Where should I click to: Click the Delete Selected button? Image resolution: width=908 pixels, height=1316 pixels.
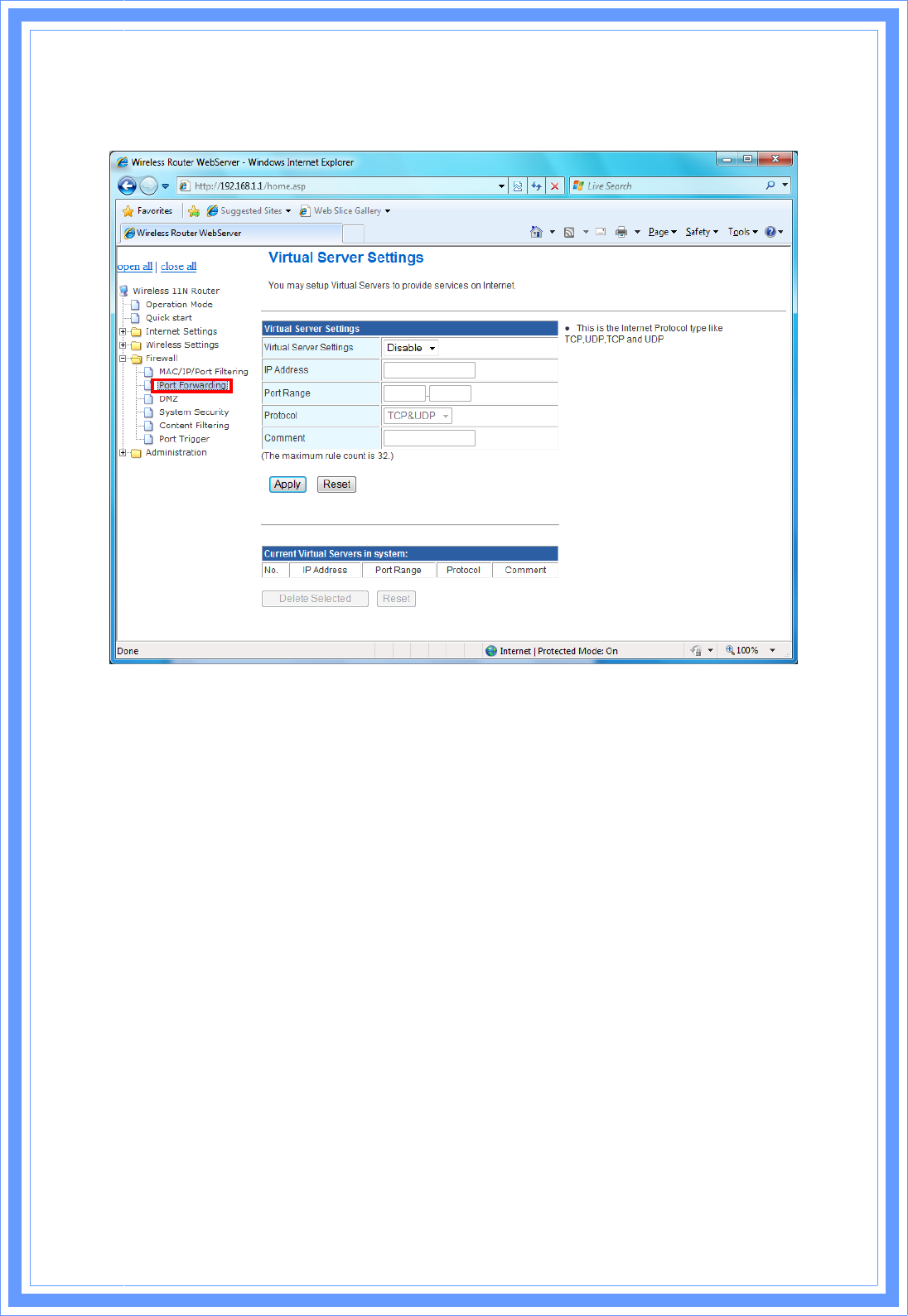315,599
